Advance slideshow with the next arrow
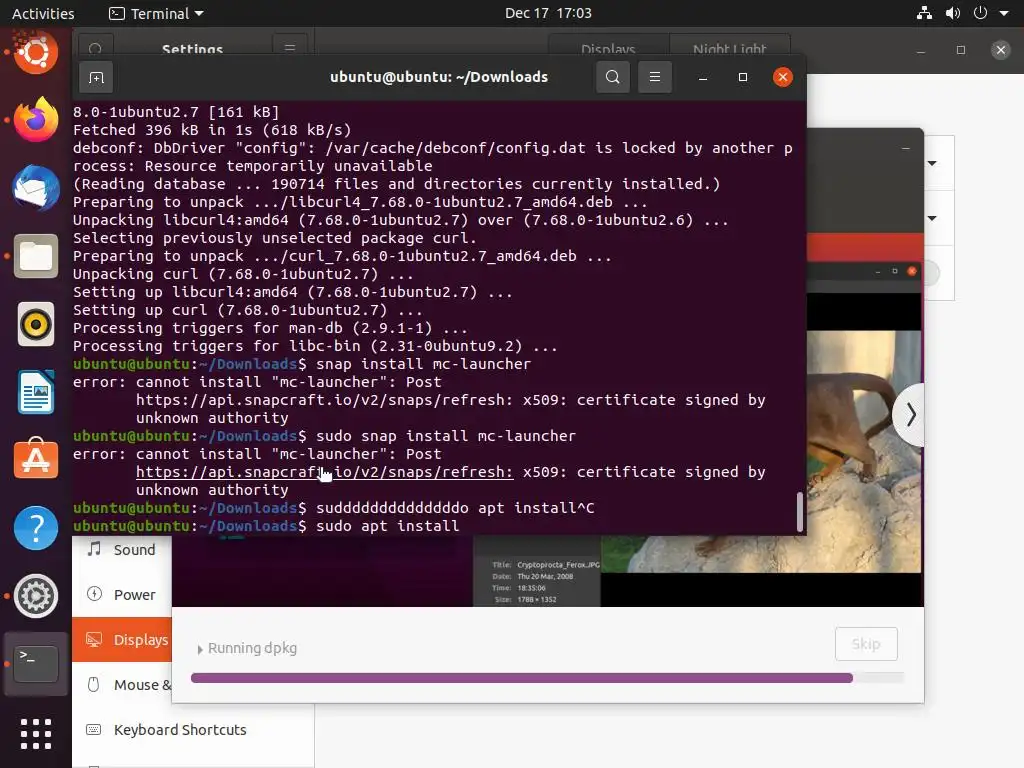This screenshot has width=1024, height=768. (910, 415)
